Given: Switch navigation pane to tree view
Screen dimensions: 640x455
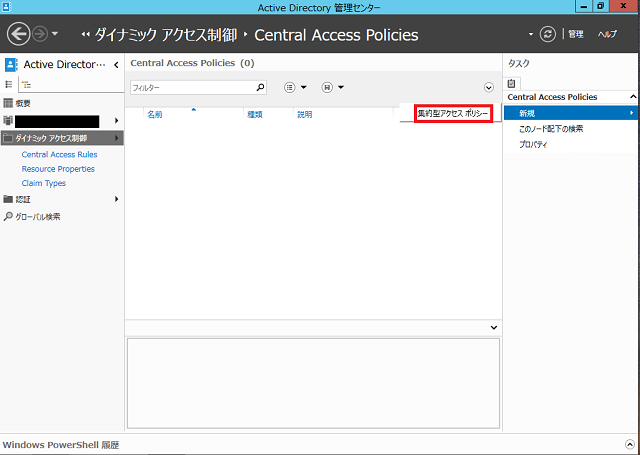Looking at the screenshot, I should coord(26,85).
